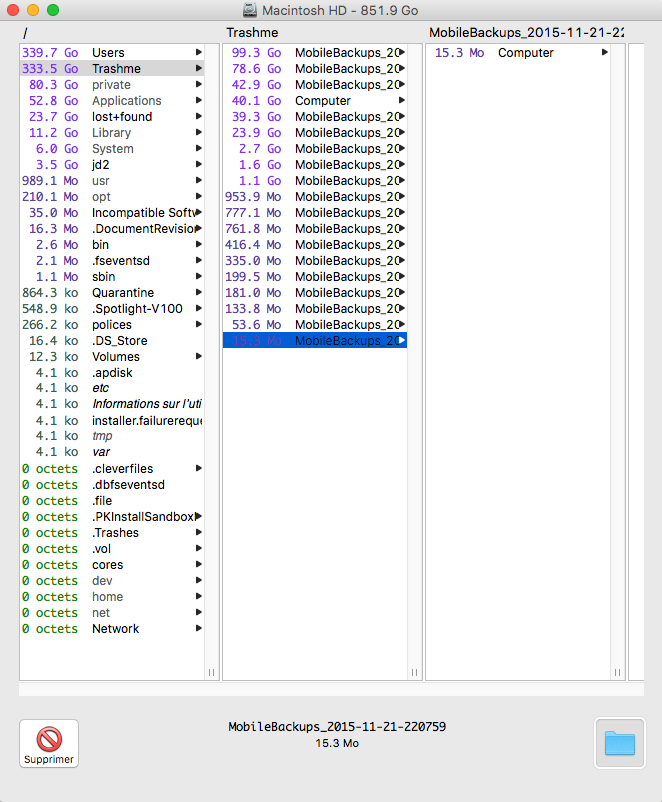The width and height of the screenshot is (662, 802).
Task: Select the .DS_Store file
Action: tap(112, 341)
